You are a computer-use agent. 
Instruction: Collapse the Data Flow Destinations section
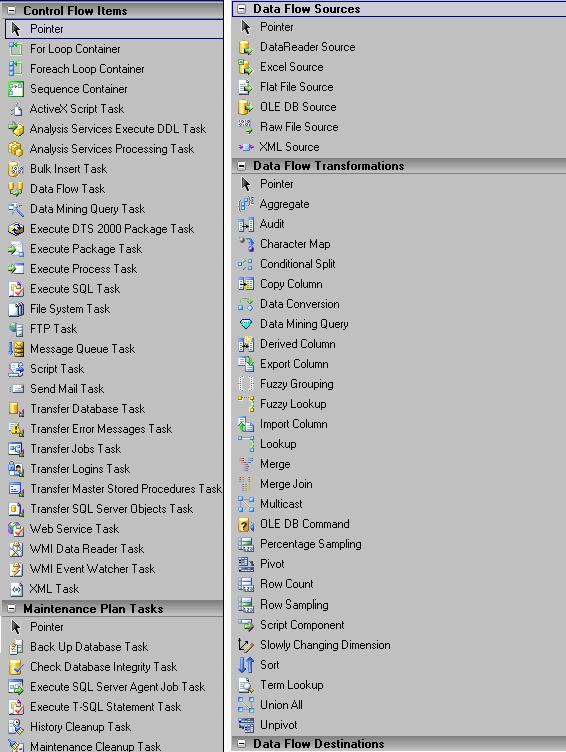click(x=242, y=744)
